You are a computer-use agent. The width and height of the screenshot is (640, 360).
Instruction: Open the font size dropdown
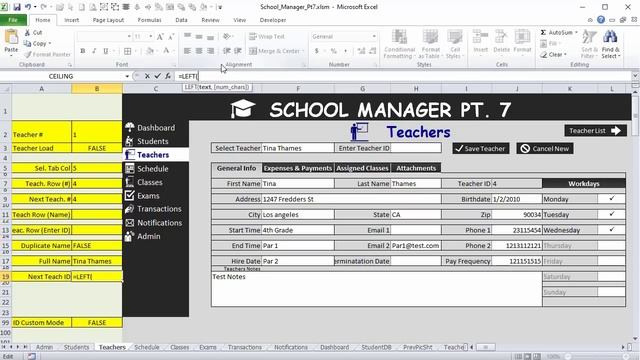click(x=151, y=36)
